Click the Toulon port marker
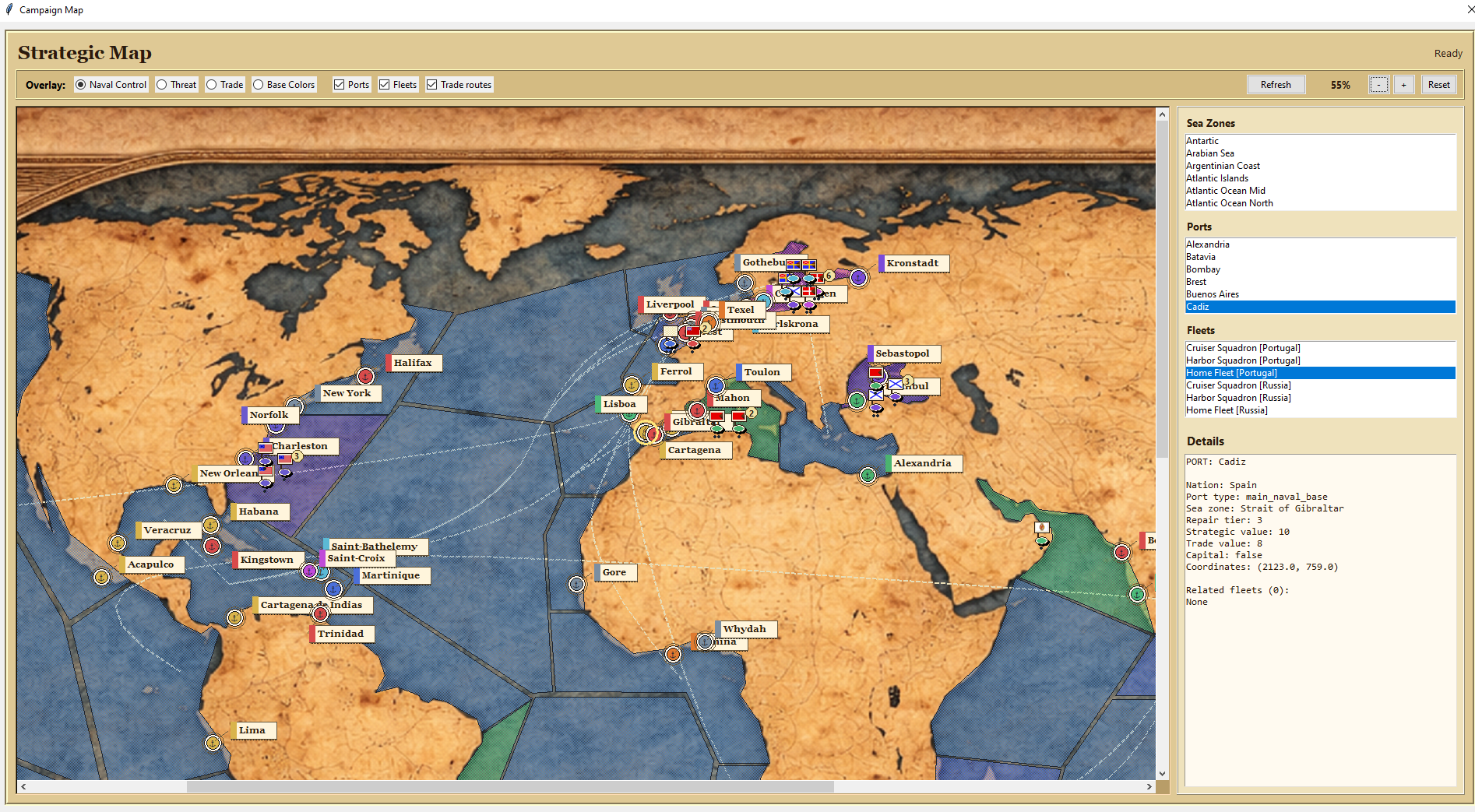The image size is (1475, 812). pos(716,385)
